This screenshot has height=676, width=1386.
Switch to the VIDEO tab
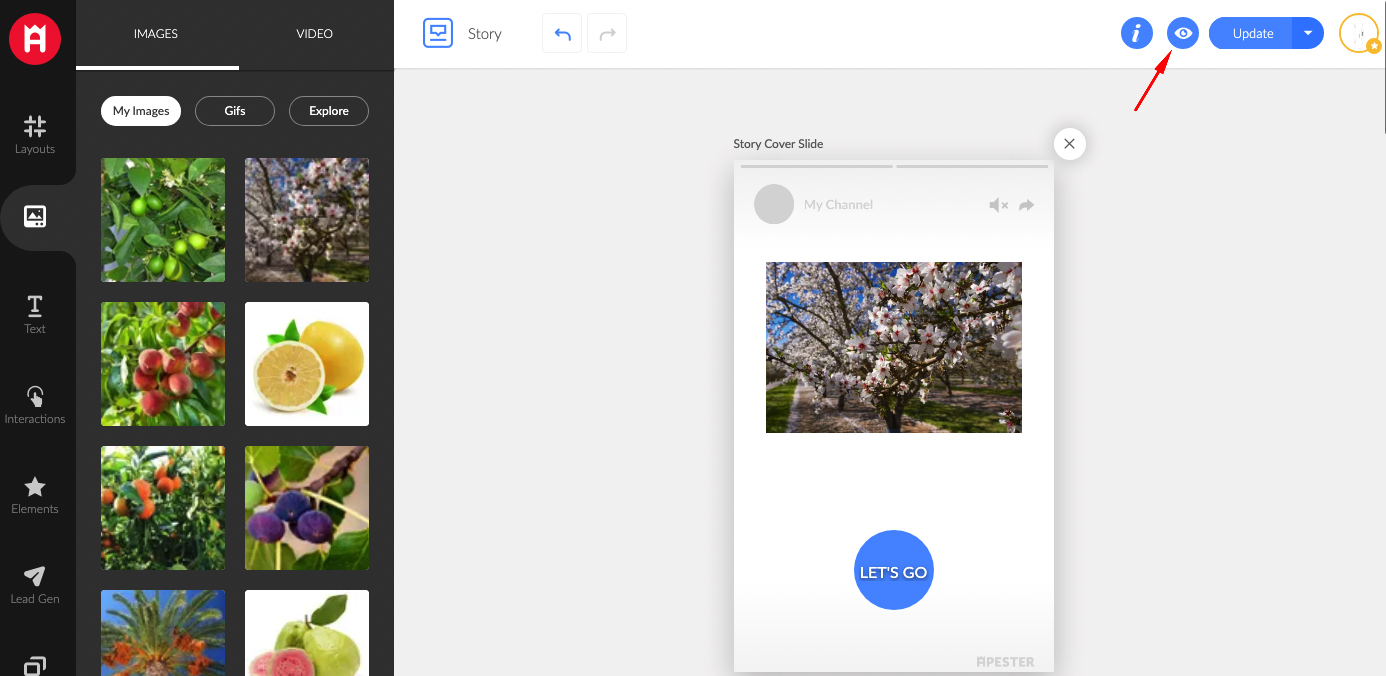click(x=315, y=34)
